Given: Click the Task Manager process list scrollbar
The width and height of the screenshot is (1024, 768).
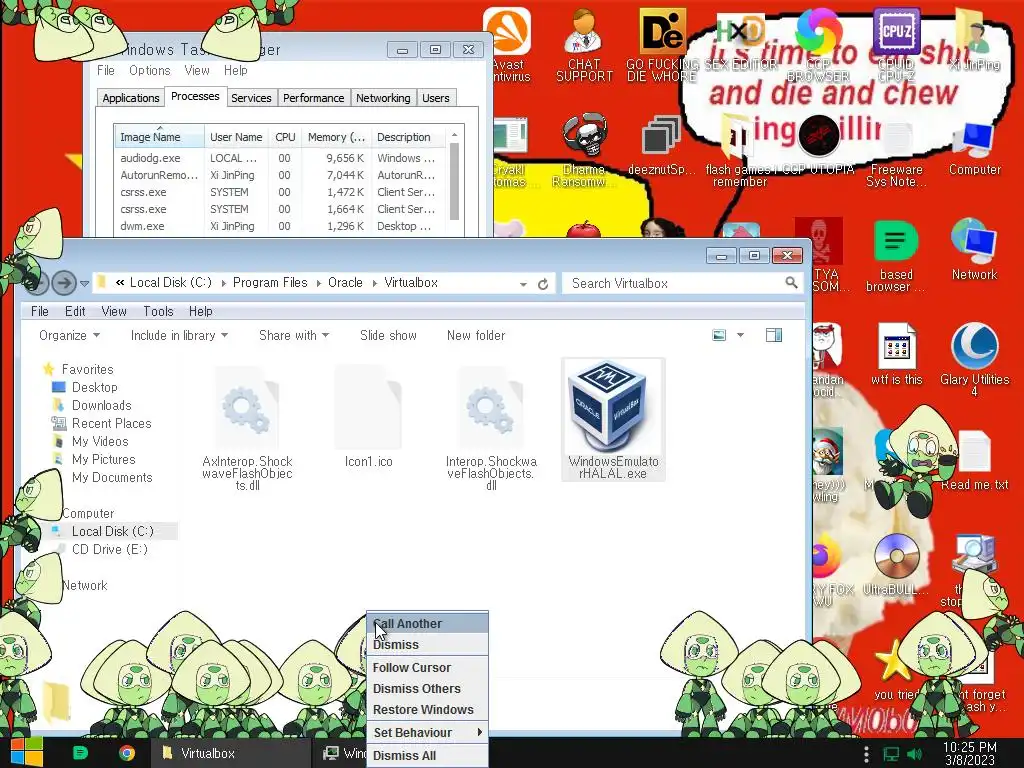Looking at the screenshot, I should (x=455, y=182).
